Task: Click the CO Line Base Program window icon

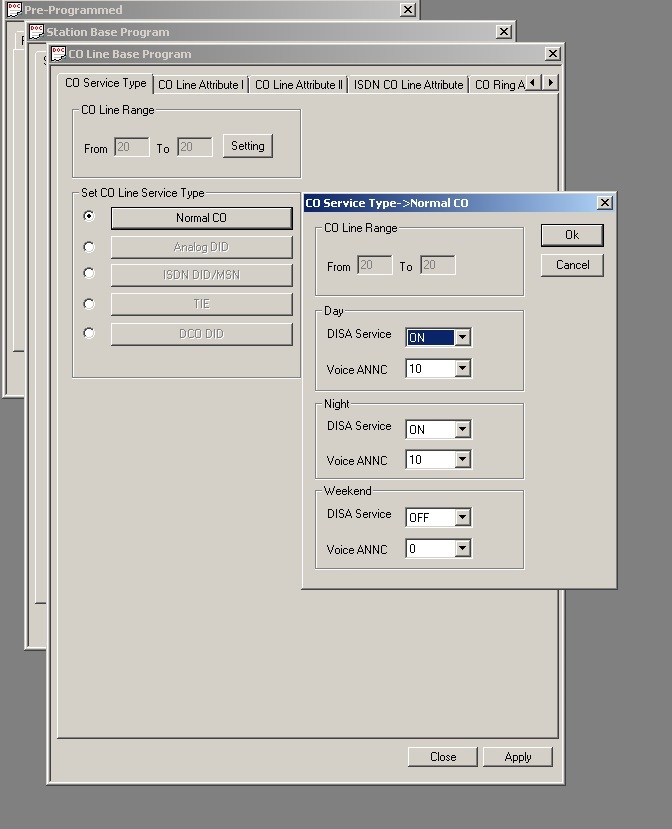Action: click(x=59, y=54)
